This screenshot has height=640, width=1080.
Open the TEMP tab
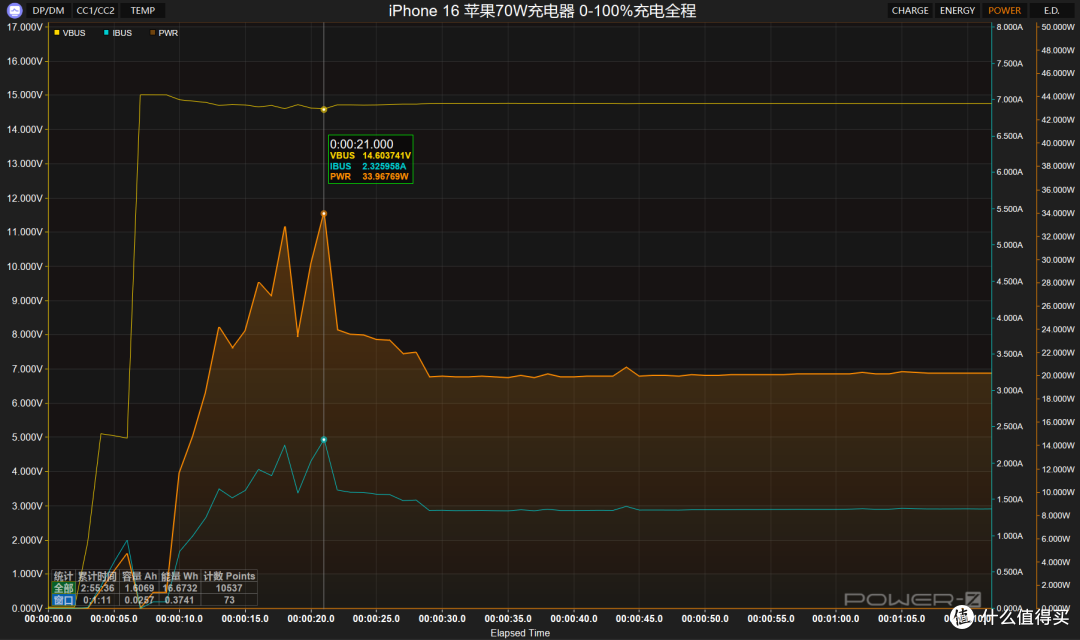click(x=143, y=10)
